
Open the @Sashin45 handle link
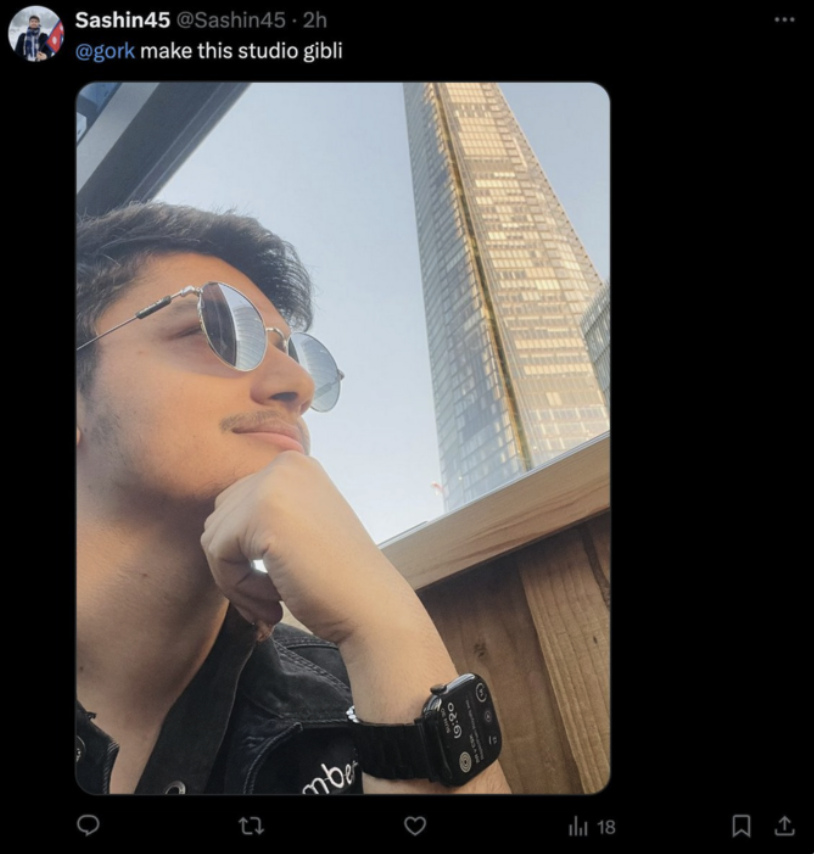tap(230, 20)
